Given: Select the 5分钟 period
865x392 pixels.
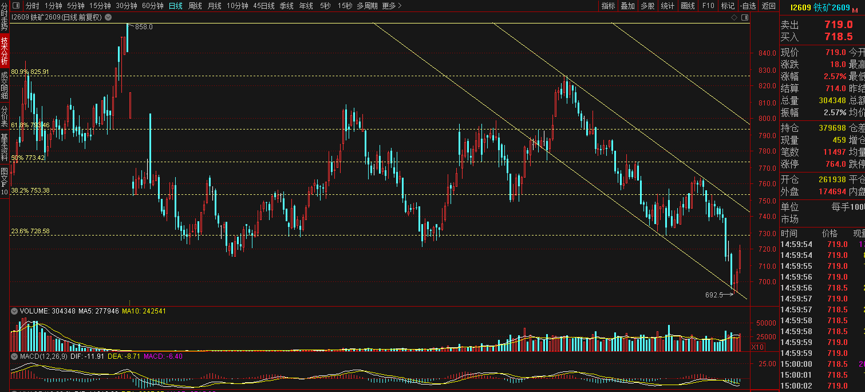Looking at the screenshot, I should 76,6.
